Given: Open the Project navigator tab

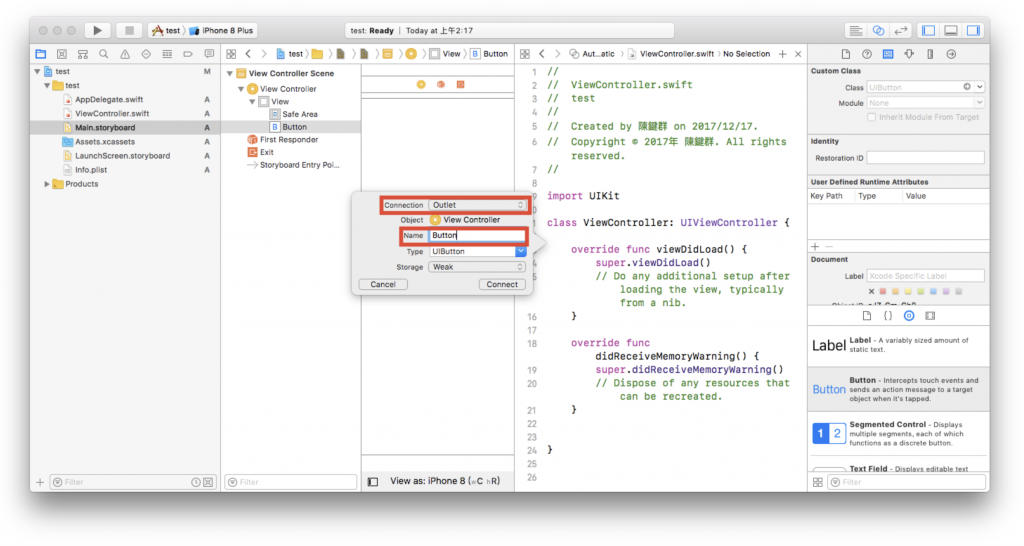Looking at the screenshot, I should tap(41, 54).
